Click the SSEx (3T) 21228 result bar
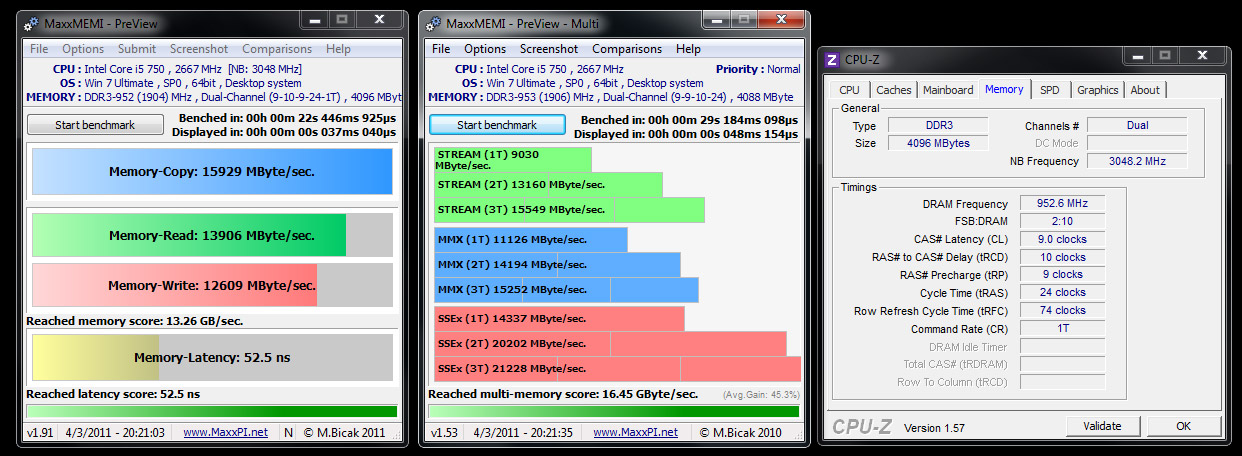Image resolution: width=1242 pixels, height=456 pixels. [617, 369]
